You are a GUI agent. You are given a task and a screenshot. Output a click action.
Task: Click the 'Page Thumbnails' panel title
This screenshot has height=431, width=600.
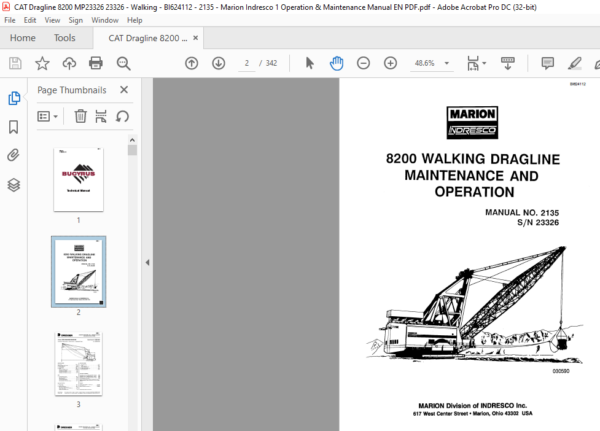point(72,90)
